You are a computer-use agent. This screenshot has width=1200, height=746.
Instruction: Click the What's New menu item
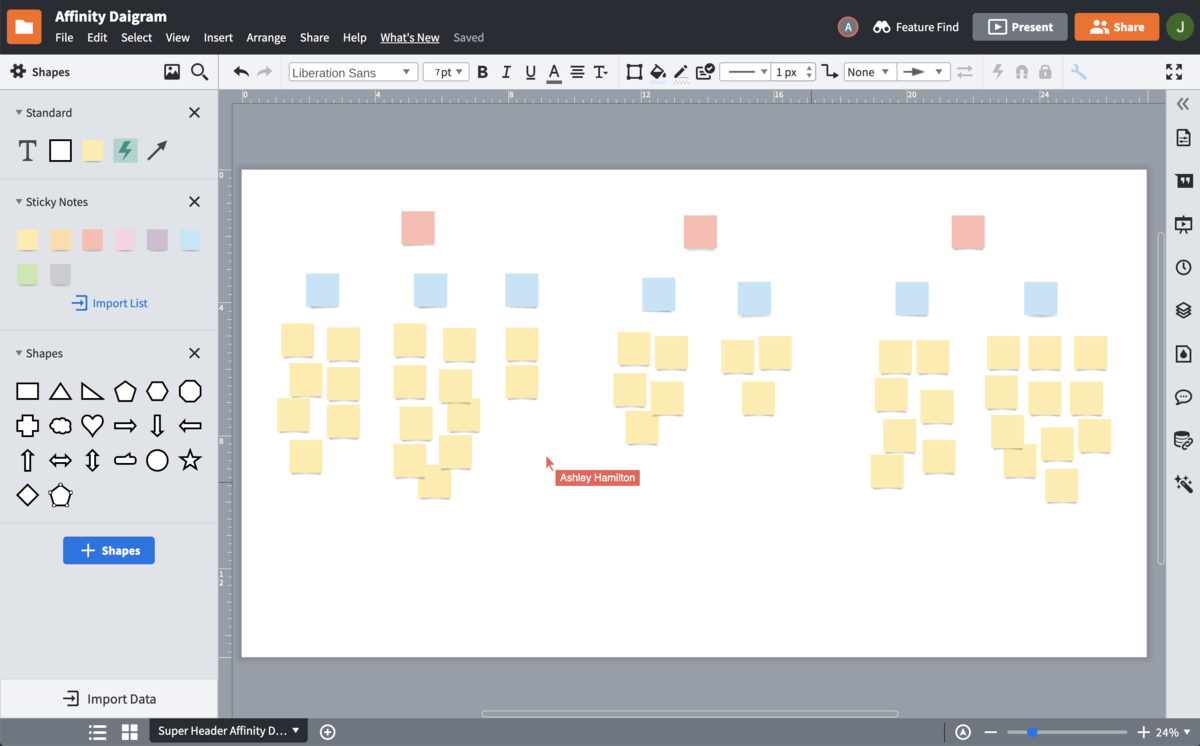409,37
